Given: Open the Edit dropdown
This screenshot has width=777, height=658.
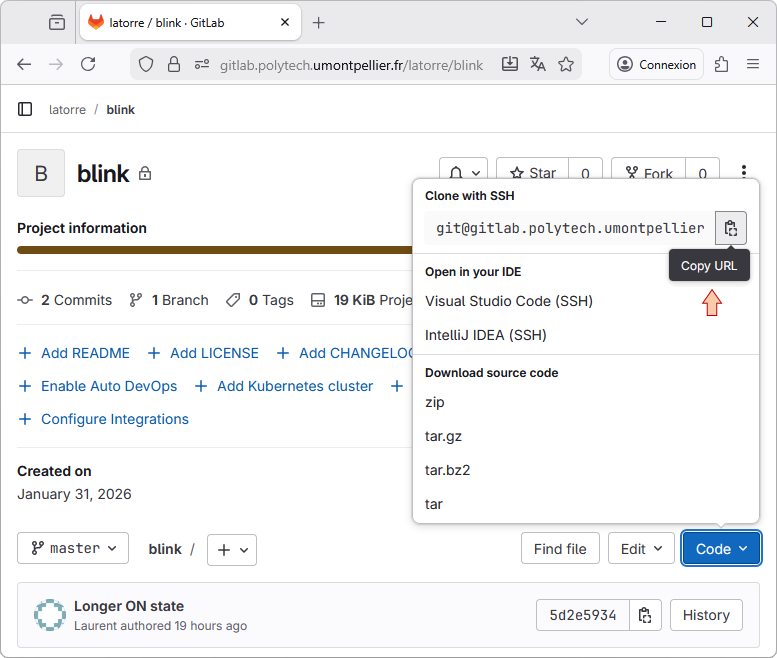Looking at the screenshot, I should click(641, 548).
